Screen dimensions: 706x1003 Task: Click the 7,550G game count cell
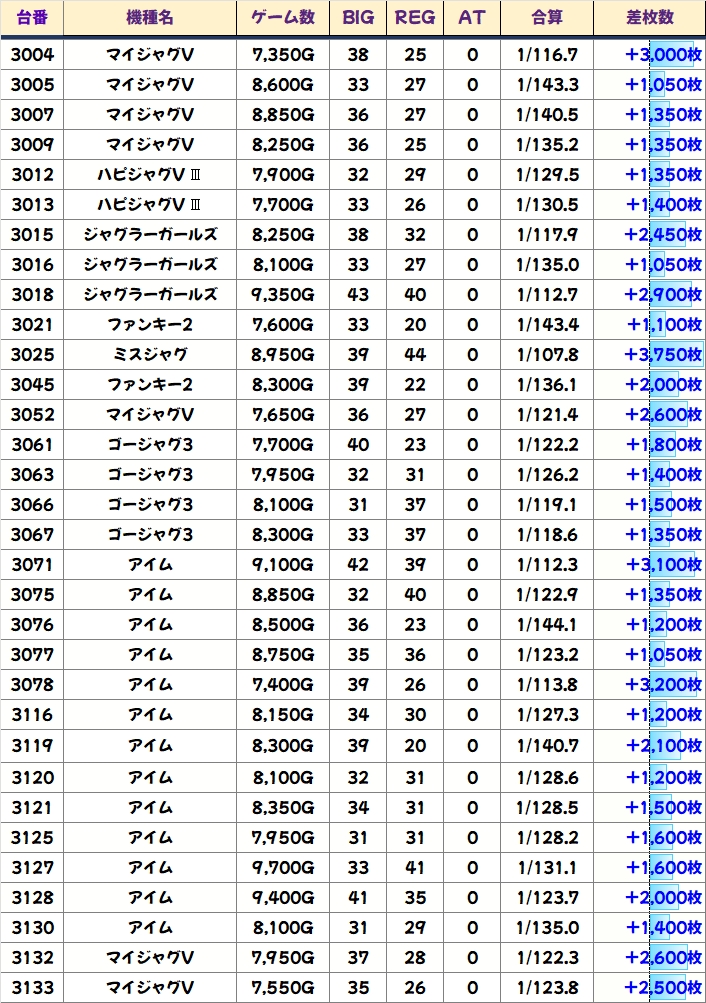pos(283,988)
